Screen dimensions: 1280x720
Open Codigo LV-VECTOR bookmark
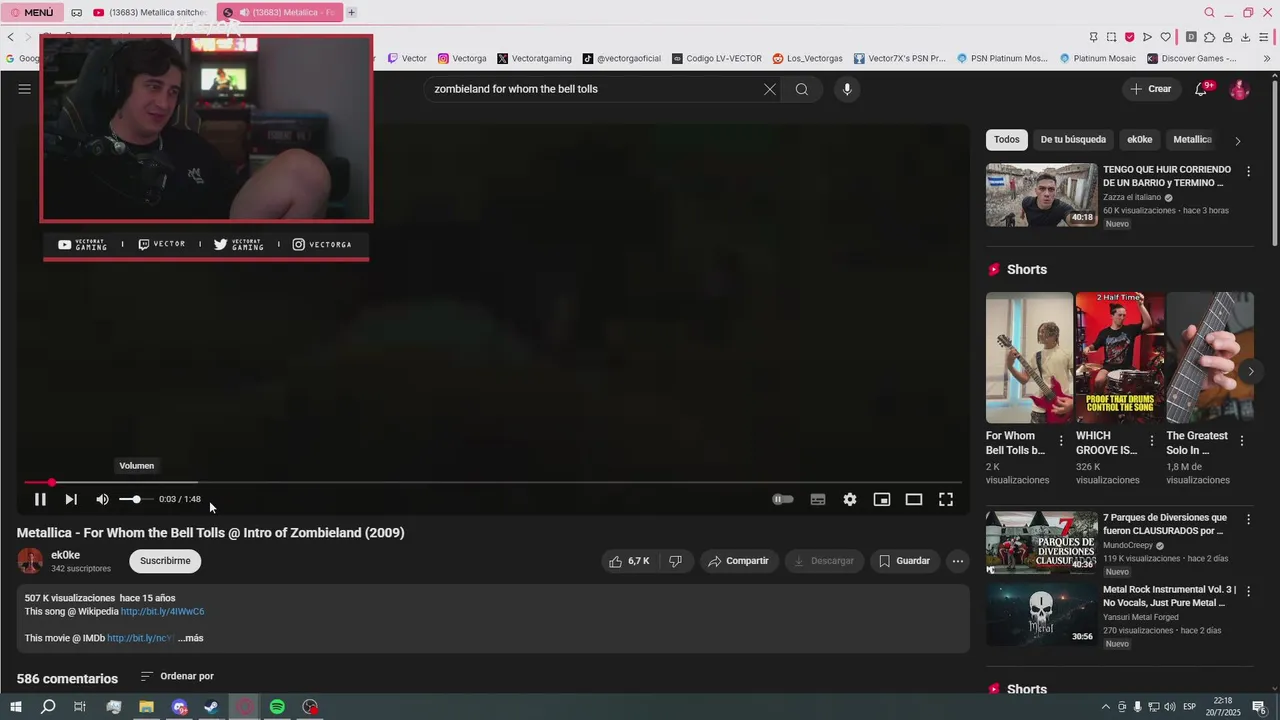pos(717,58)
